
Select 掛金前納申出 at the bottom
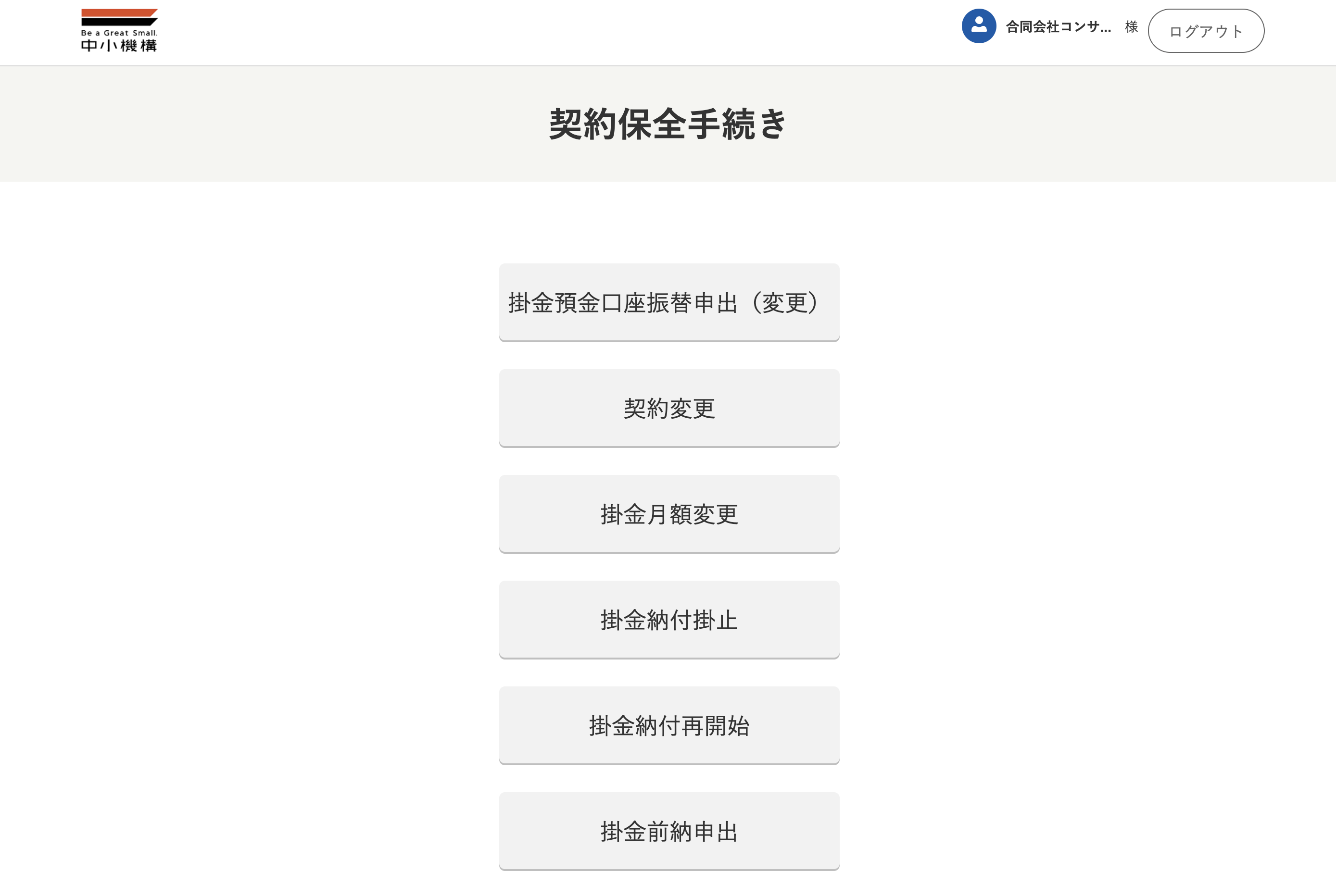pos(669,831)
